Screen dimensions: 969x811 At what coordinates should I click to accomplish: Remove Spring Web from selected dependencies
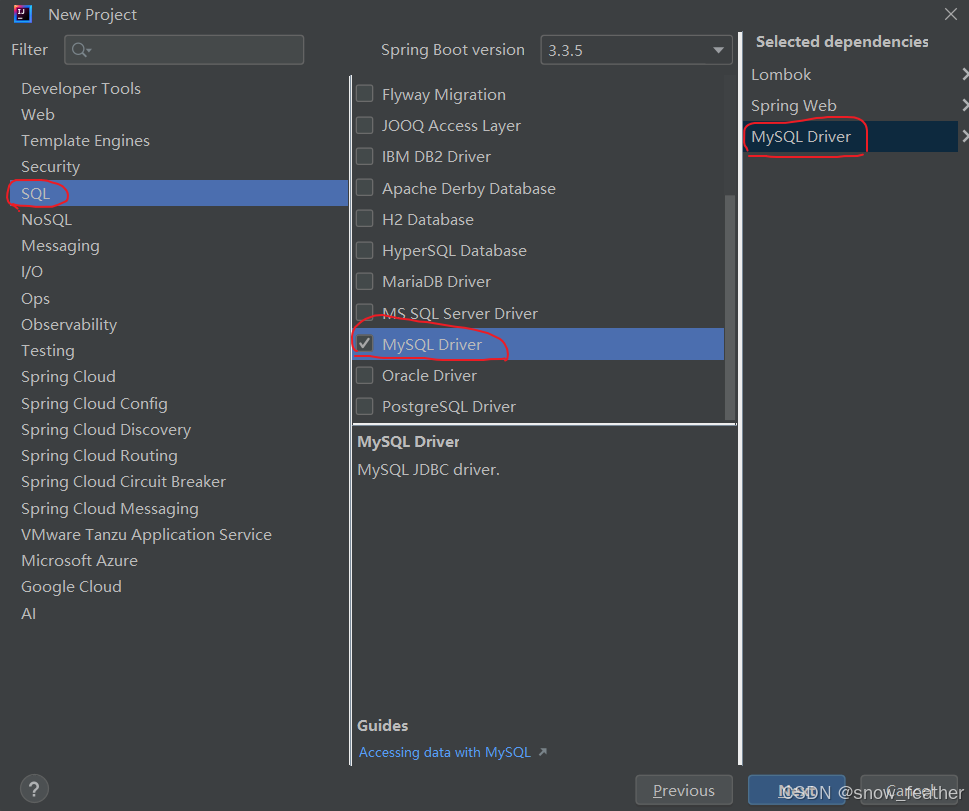pos(965,105)
